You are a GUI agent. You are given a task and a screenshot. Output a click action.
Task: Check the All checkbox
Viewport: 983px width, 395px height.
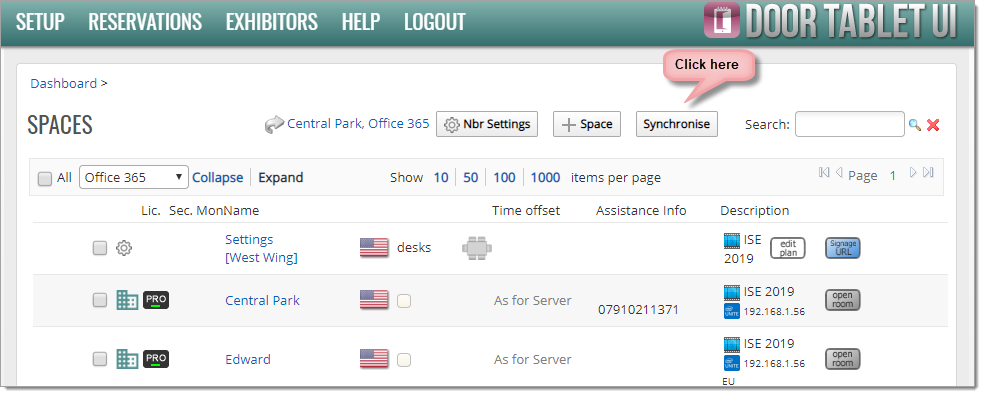tap(45, 179)
